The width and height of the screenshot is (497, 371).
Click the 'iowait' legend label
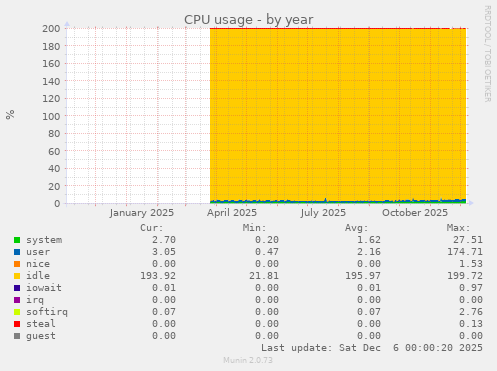pos(44,288)
